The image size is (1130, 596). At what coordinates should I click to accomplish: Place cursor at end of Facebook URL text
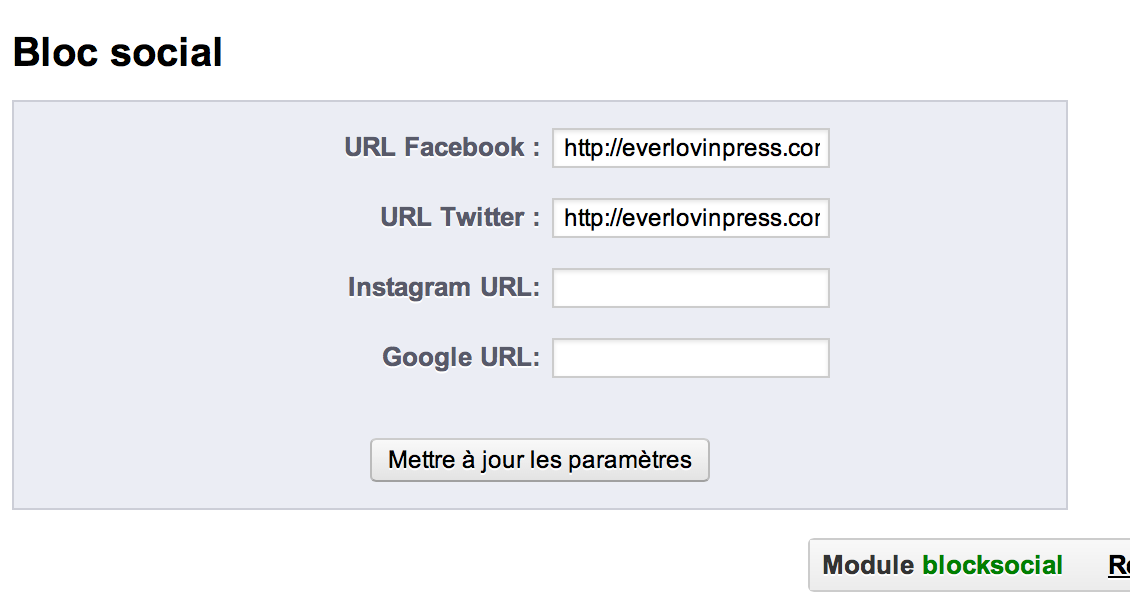[x=822, y=149]
